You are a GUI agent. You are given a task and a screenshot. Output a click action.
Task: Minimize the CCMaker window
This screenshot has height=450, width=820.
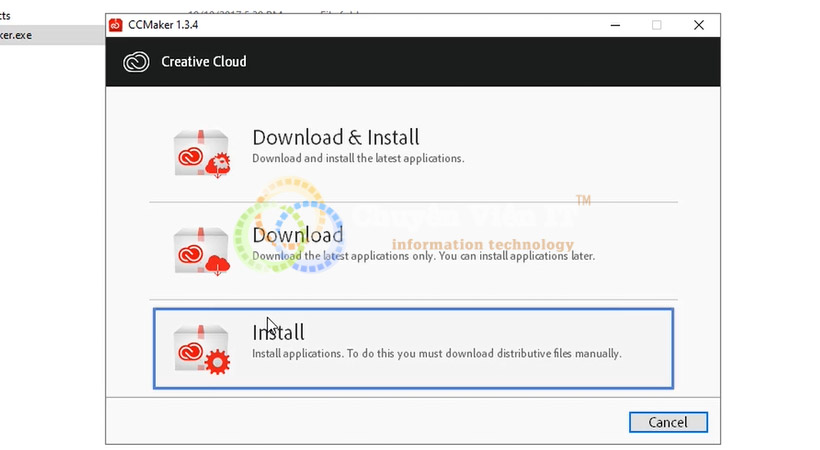(x=612, y=25)
